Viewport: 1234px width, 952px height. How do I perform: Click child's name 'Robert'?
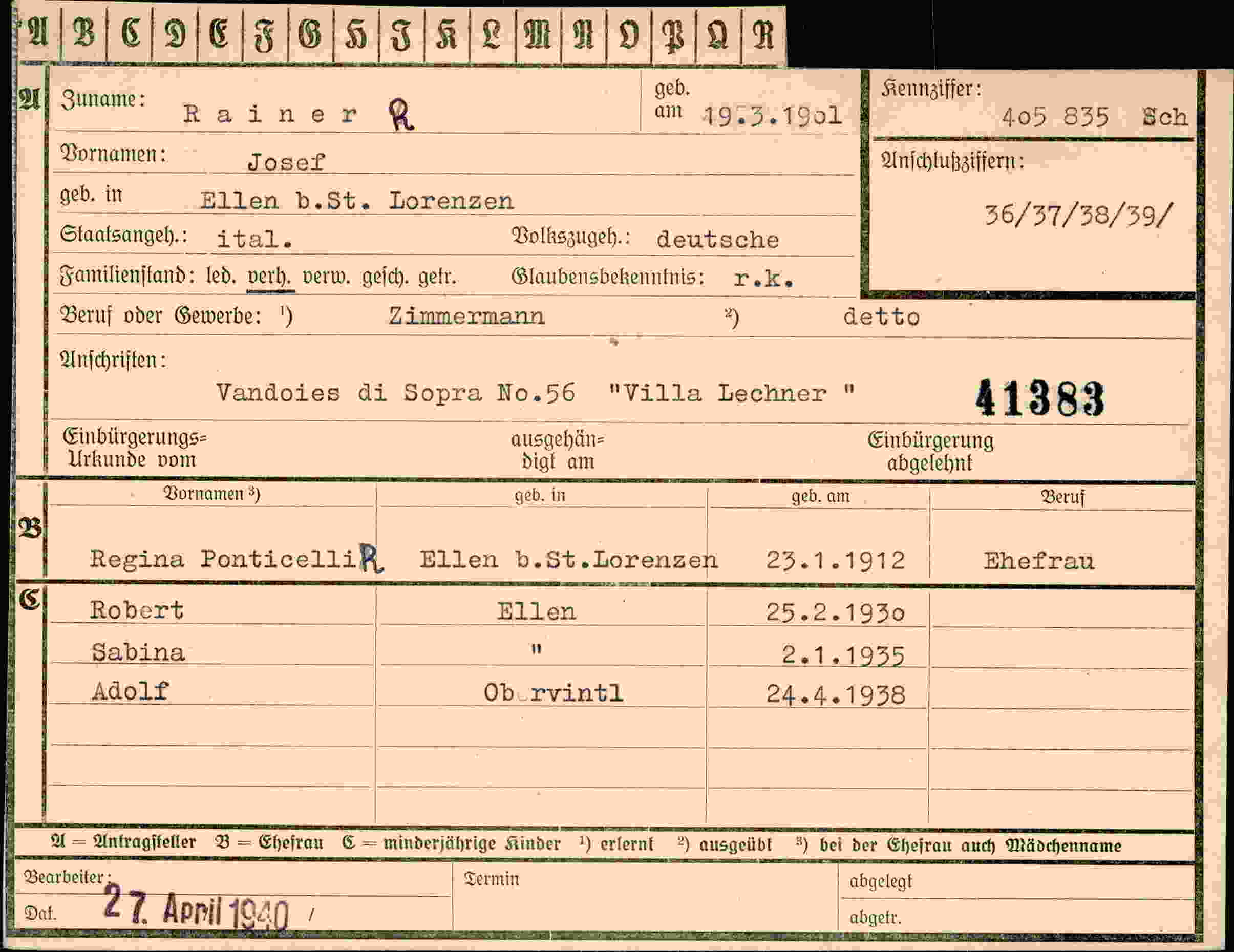click(137, 610)
